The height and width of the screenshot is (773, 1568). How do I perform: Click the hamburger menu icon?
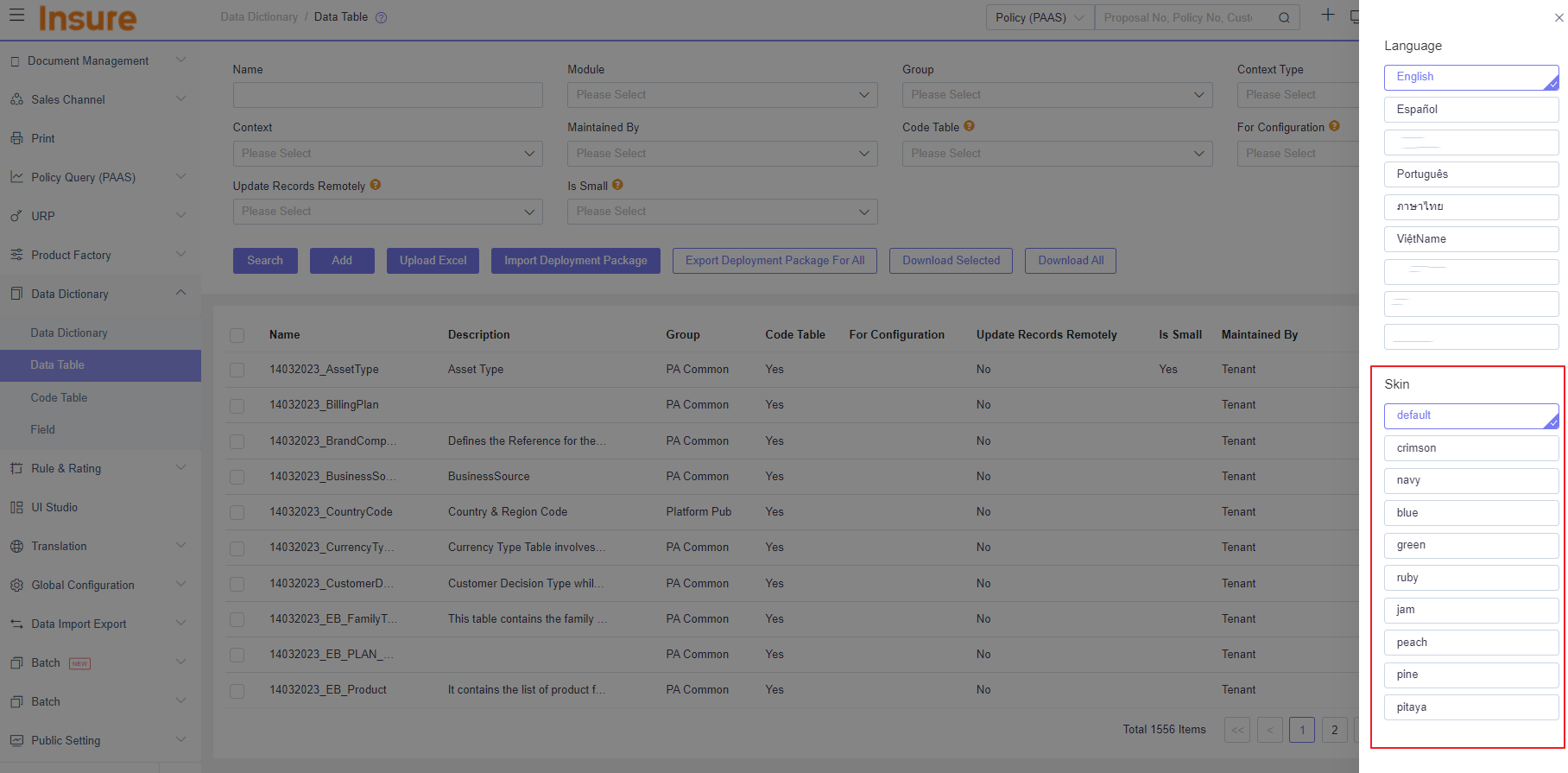tap(16, 15)
